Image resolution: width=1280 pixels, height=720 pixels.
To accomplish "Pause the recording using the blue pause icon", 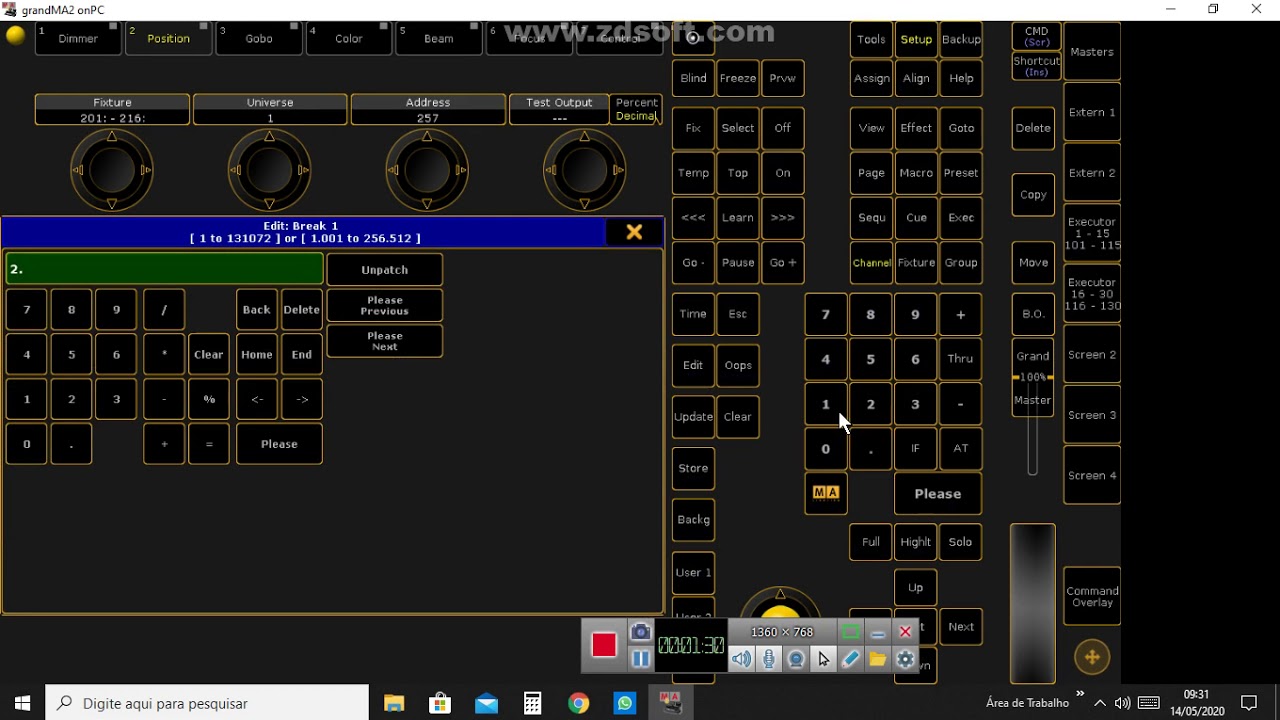I will click(641, 658).
